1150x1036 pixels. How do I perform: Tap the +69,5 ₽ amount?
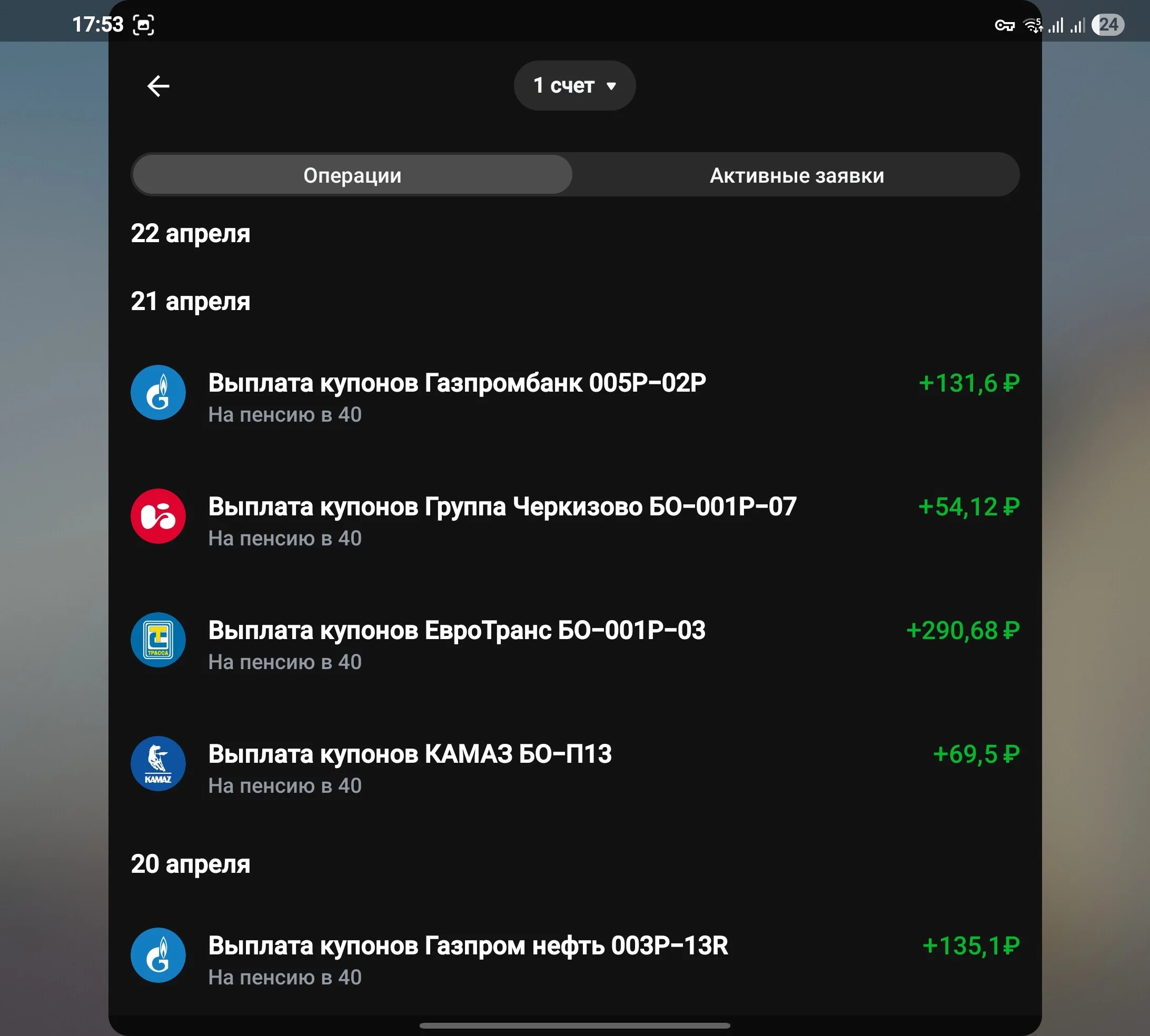pos(976,754)
